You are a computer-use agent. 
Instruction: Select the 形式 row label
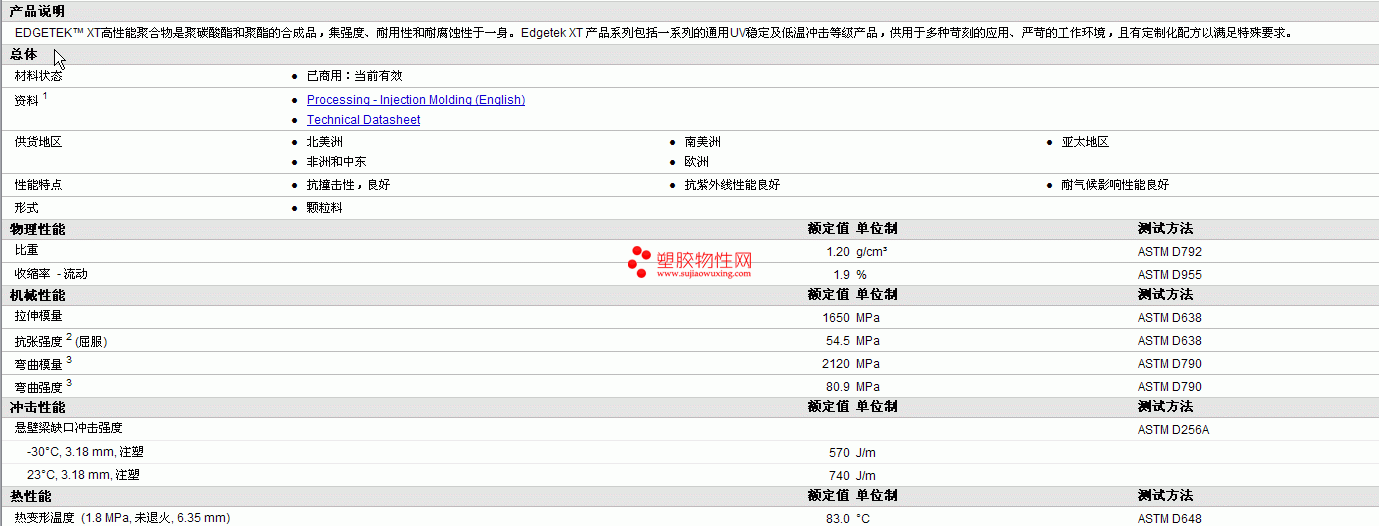(27, 207)
